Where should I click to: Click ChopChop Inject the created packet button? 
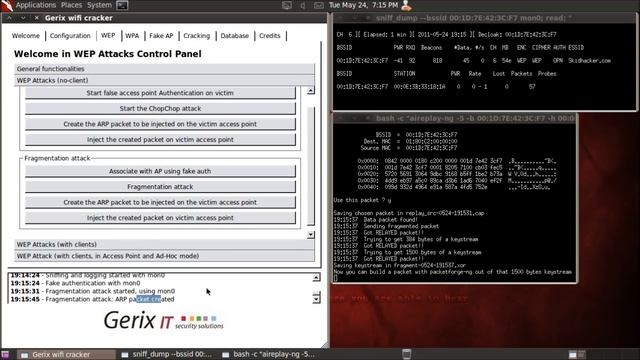(160, 140)
